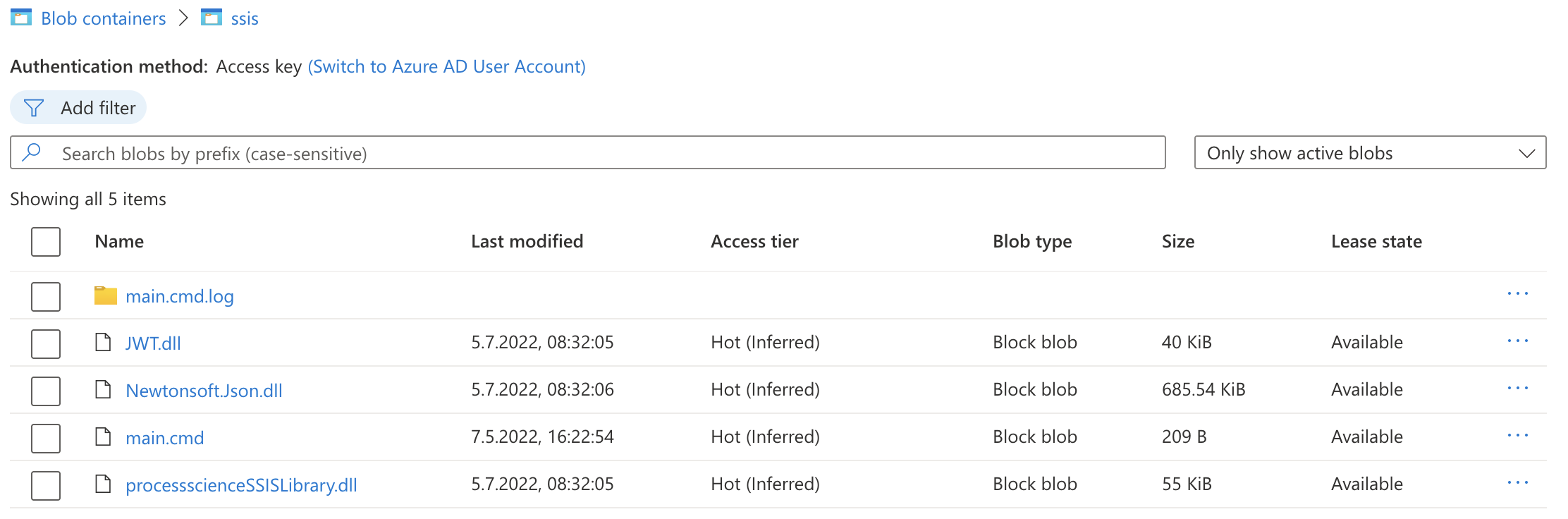
Task: Click the Blob containers breadcrumb icon
Action: coord(21,17)
